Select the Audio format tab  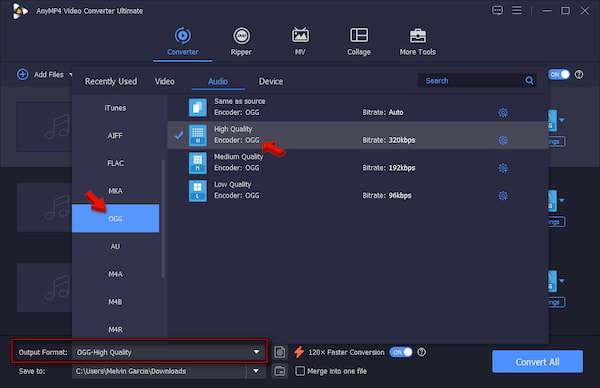tap(218, 82)
